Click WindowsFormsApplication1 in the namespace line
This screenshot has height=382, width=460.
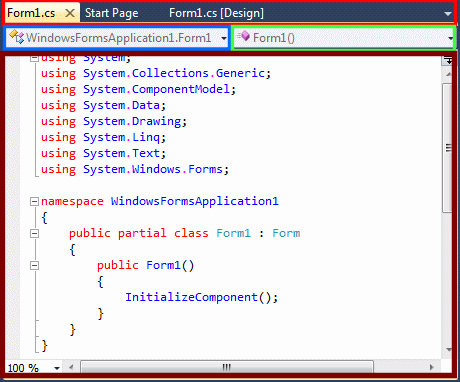click(x=194, y=202)
